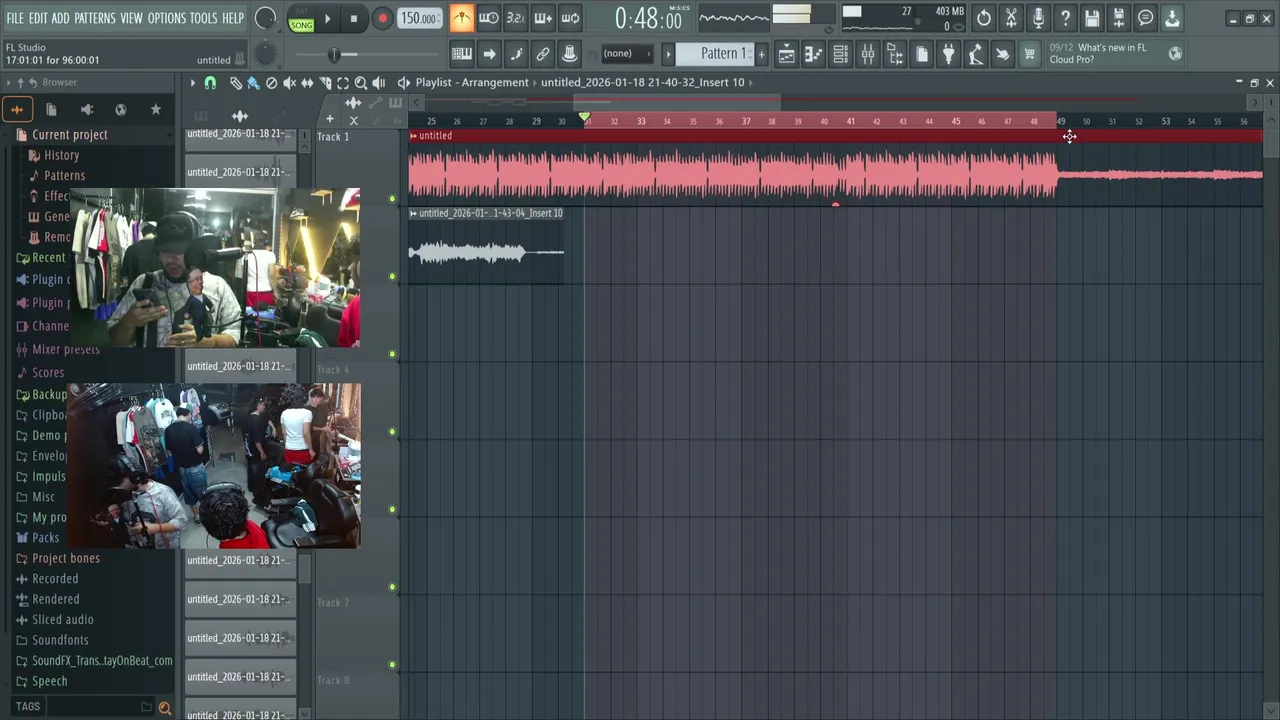This screenshot has width=1280, height=720.
Task: Click the master tuner knob icon
Action: pos(570,54)
